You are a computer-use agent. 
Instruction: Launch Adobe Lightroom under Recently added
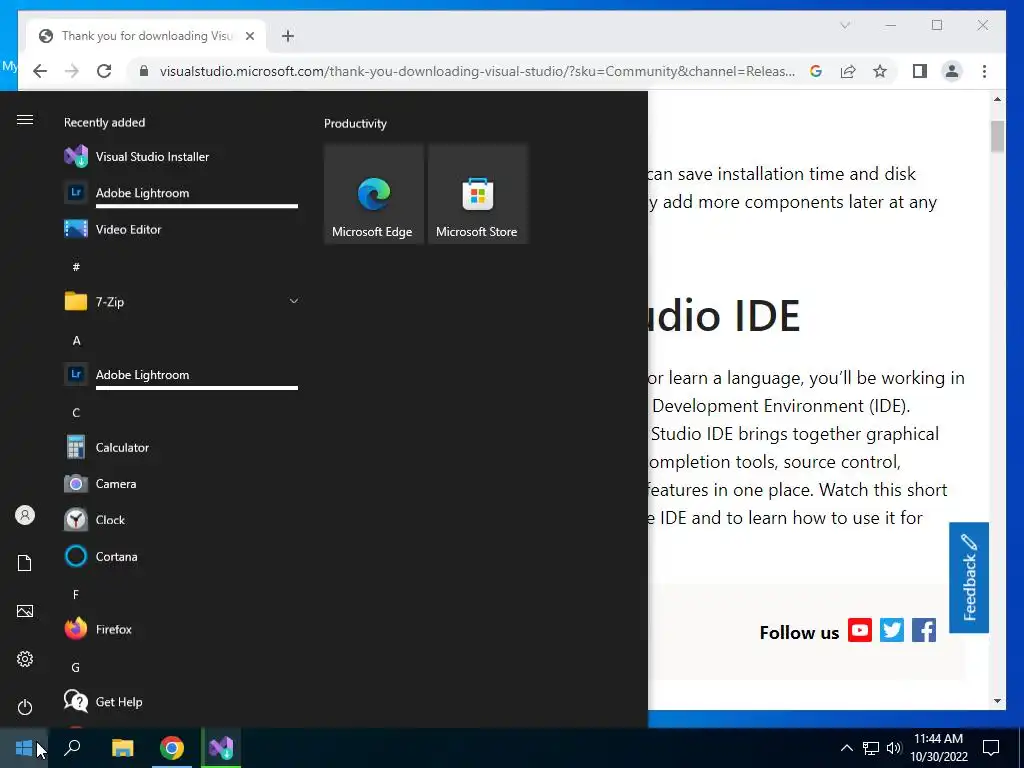tap(181, 193)
